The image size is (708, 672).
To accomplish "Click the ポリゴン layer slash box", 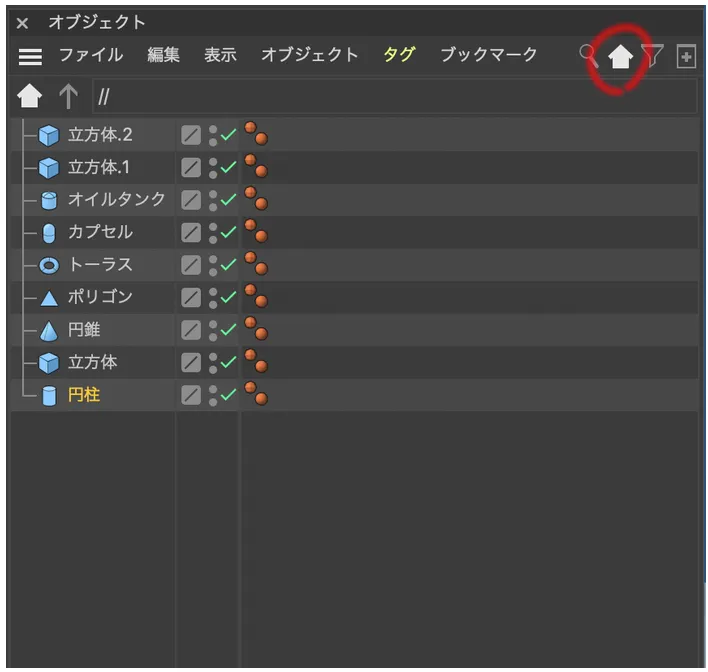I will click(x=191, y=298).
